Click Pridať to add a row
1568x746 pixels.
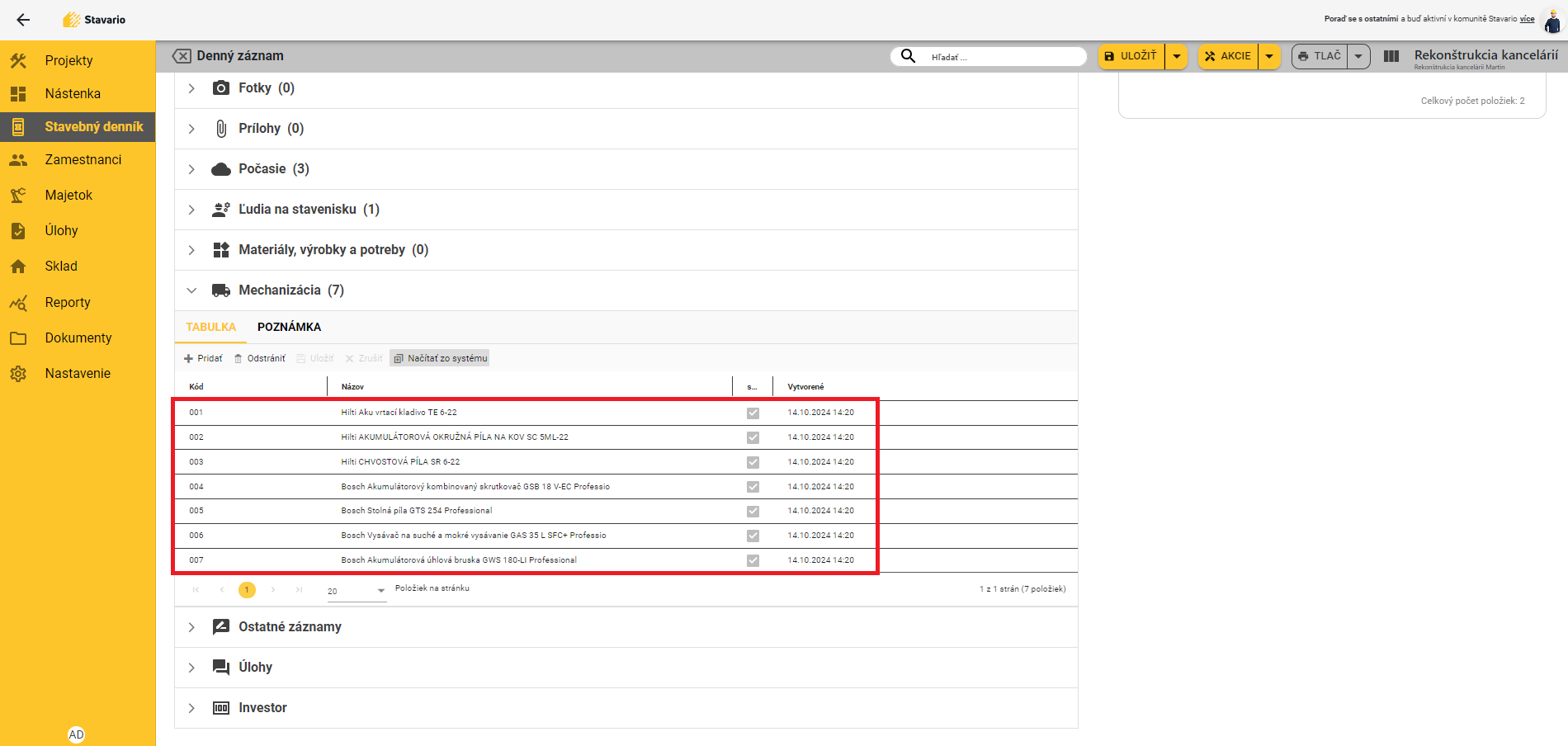[203, 358]
